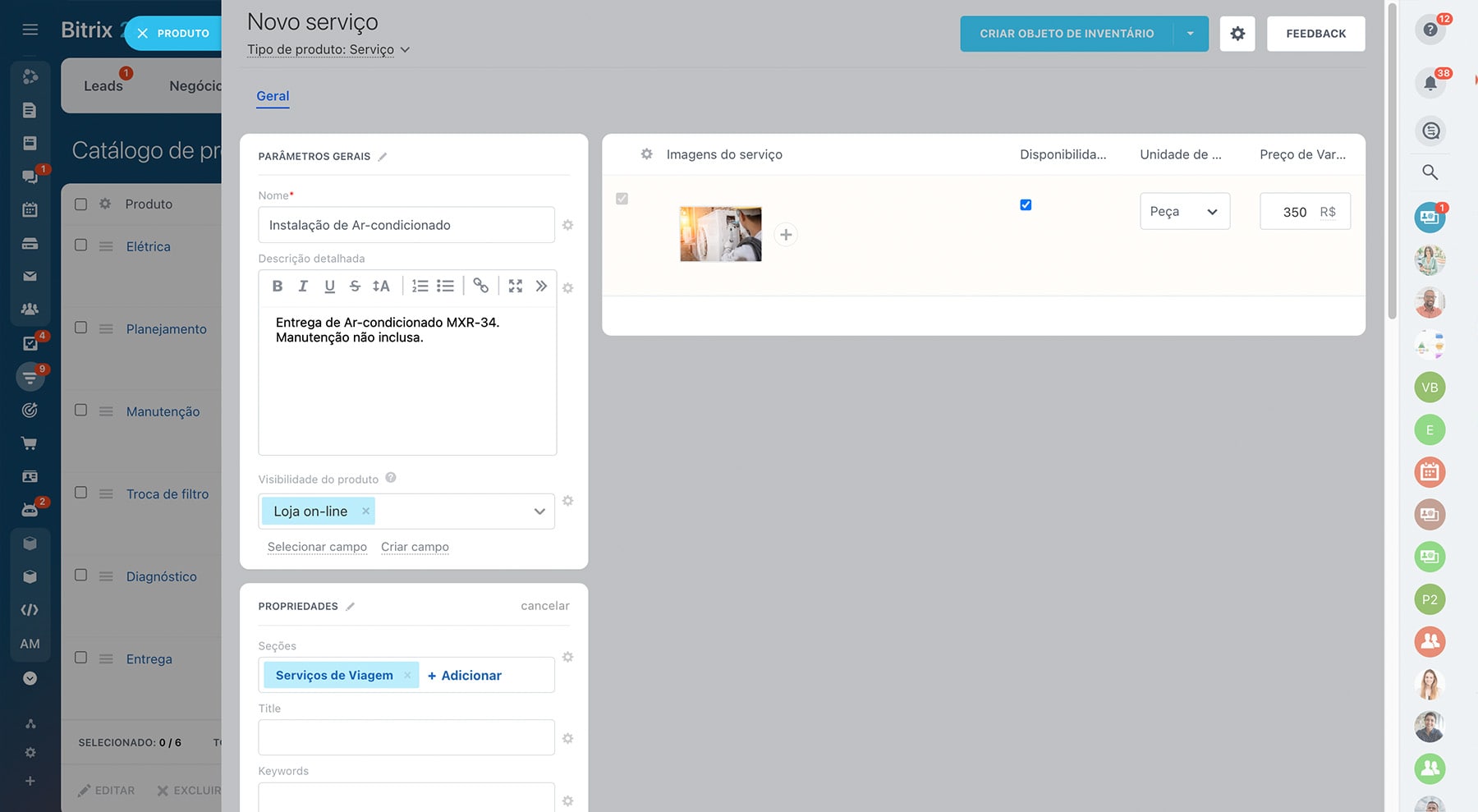
Task: Toggle the Disponibilidade checkbox
Action: [1026, 205]
